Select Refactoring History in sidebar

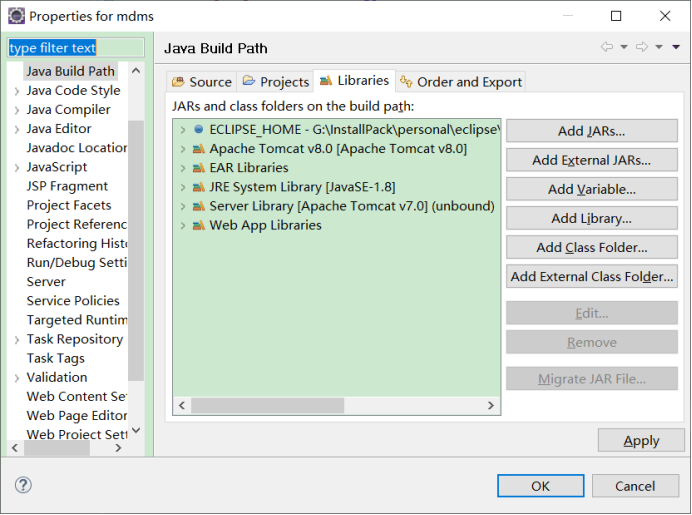[76, 243]
